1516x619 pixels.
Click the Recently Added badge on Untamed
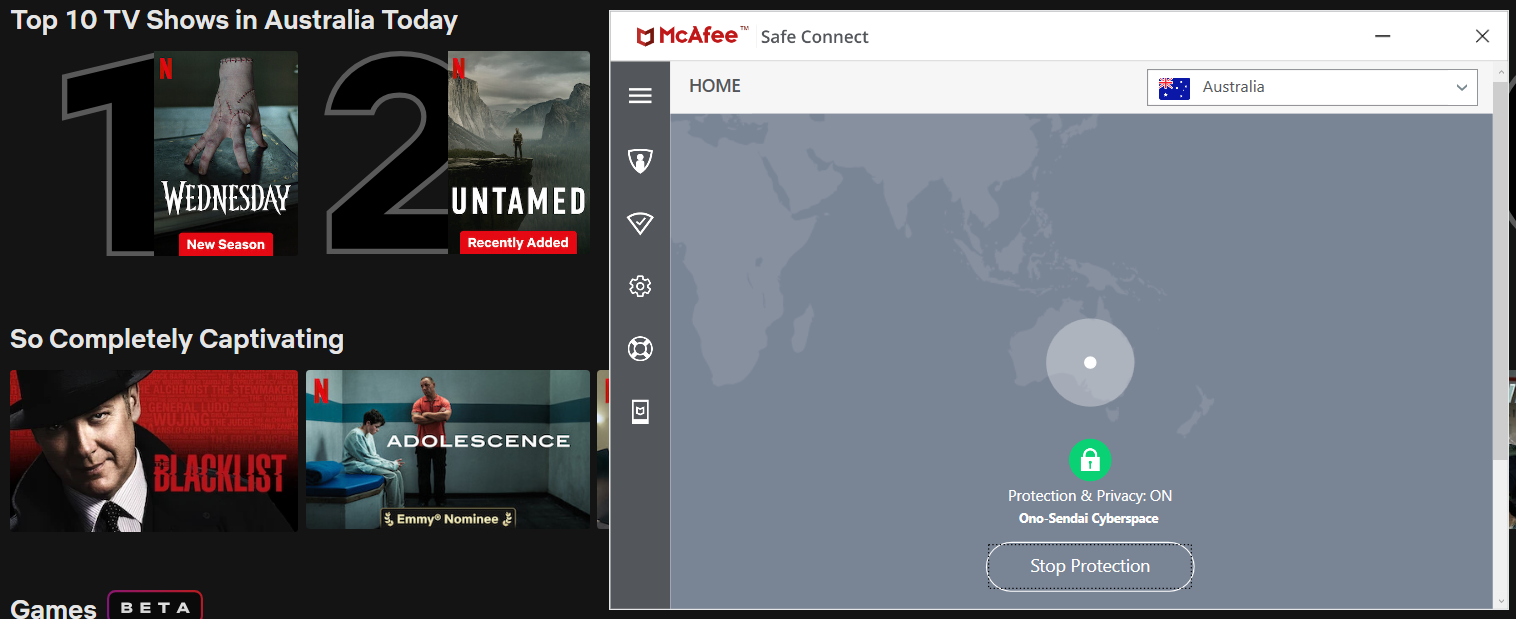tap(518, 242)
